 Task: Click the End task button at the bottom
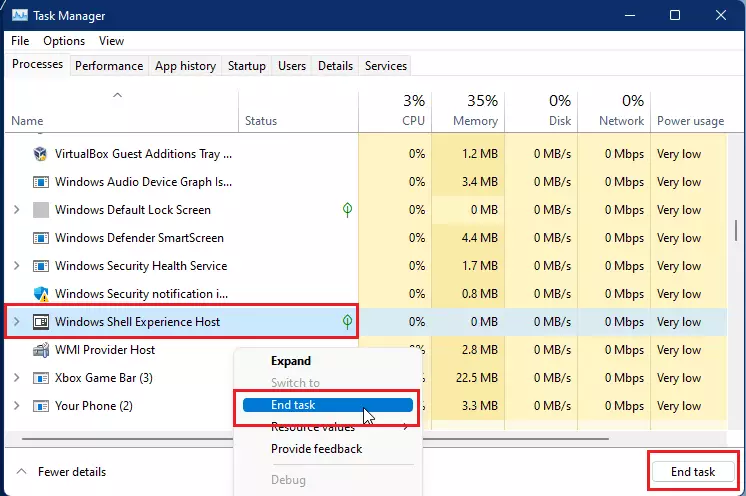[693, 472]
